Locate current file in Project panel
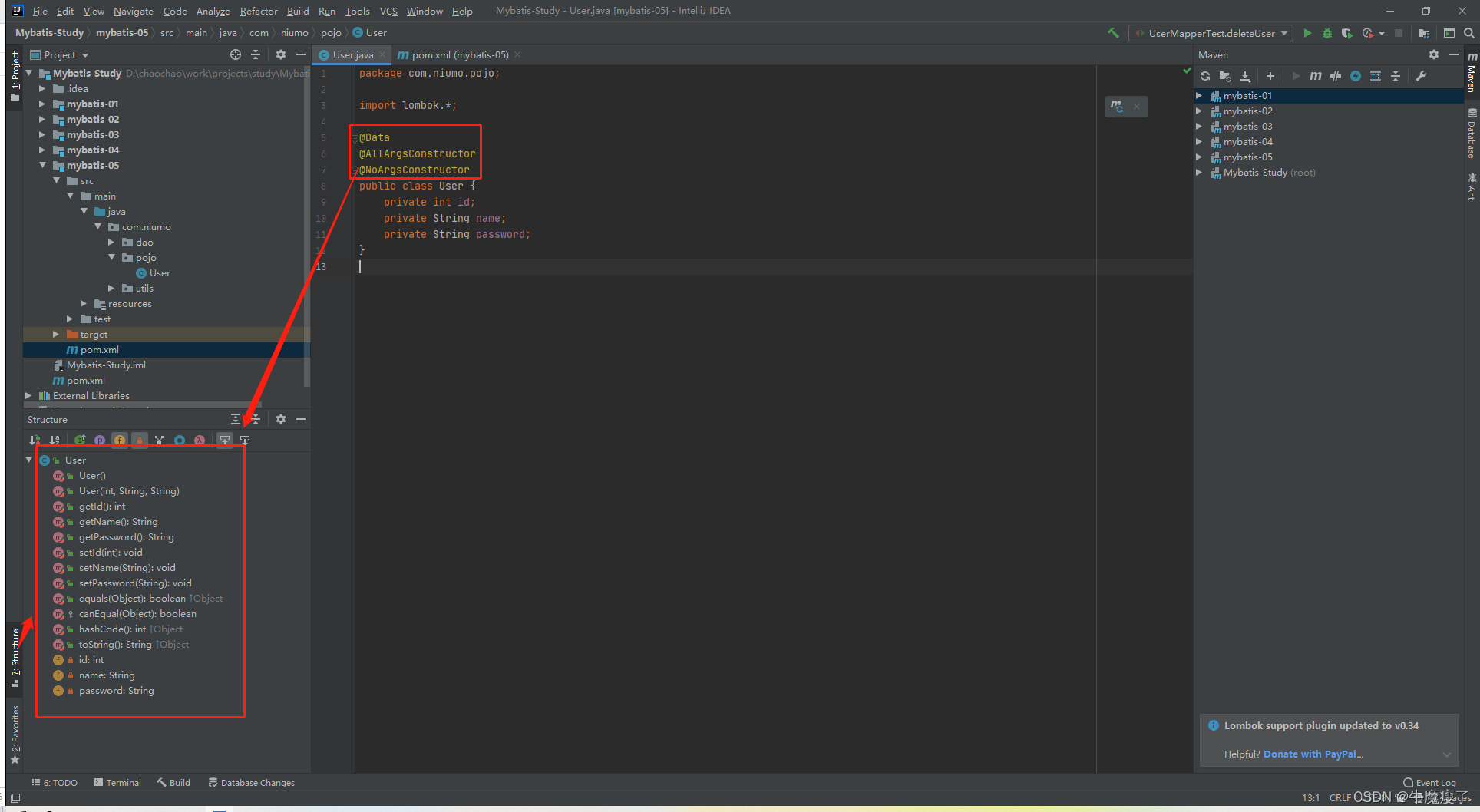 pos(236,54)
